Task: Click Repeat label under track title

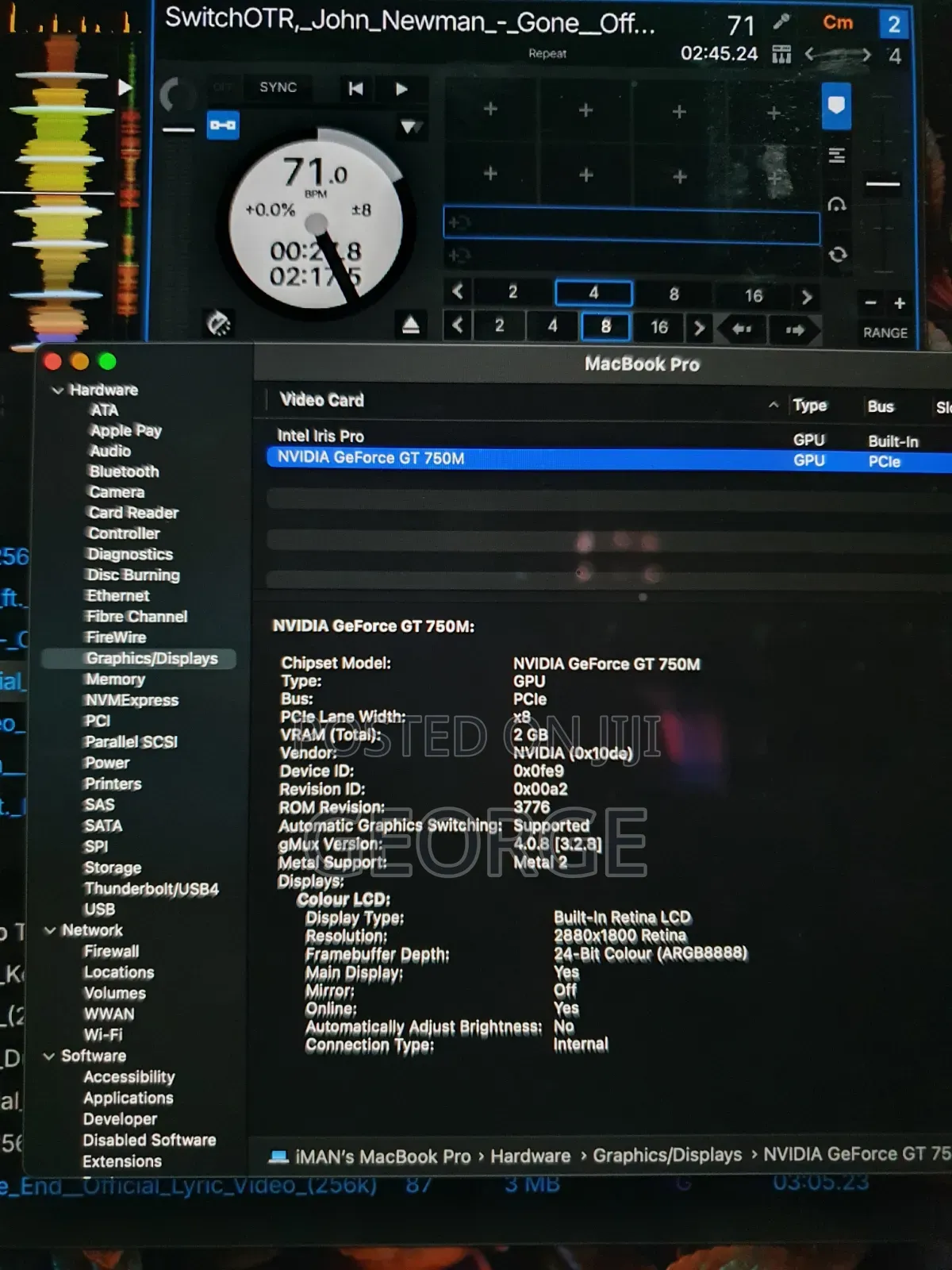Action: (547, 53)
